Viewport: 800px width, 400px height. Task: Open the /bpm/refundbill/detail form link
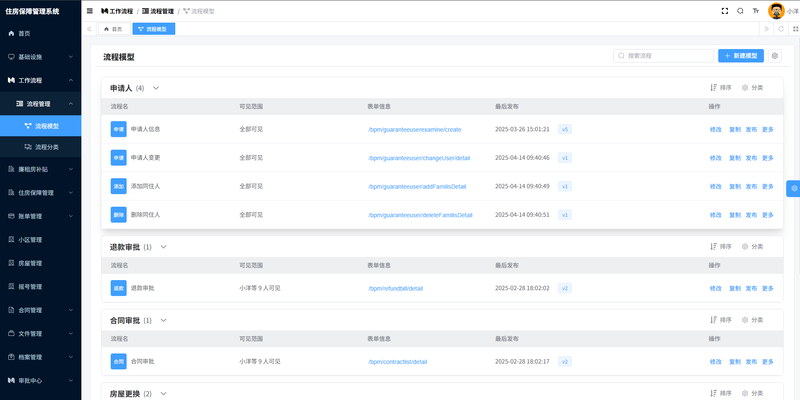[x=396, y=288]
